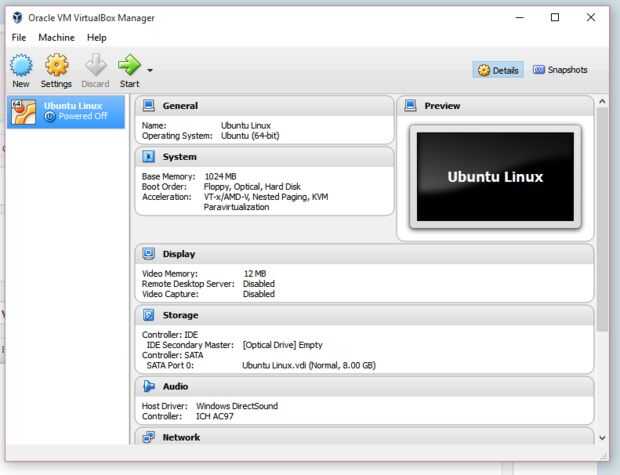Click the Network section icon

tap(149, 437)
